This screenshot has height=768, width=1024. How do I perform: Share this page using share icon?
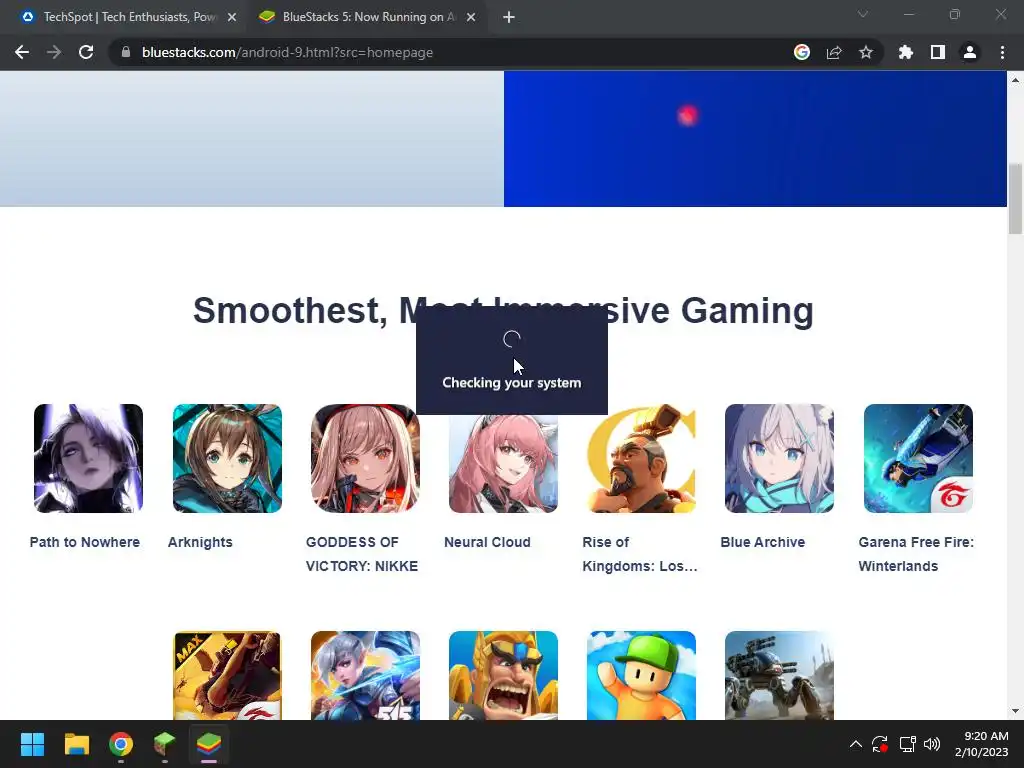coord(834,52)
